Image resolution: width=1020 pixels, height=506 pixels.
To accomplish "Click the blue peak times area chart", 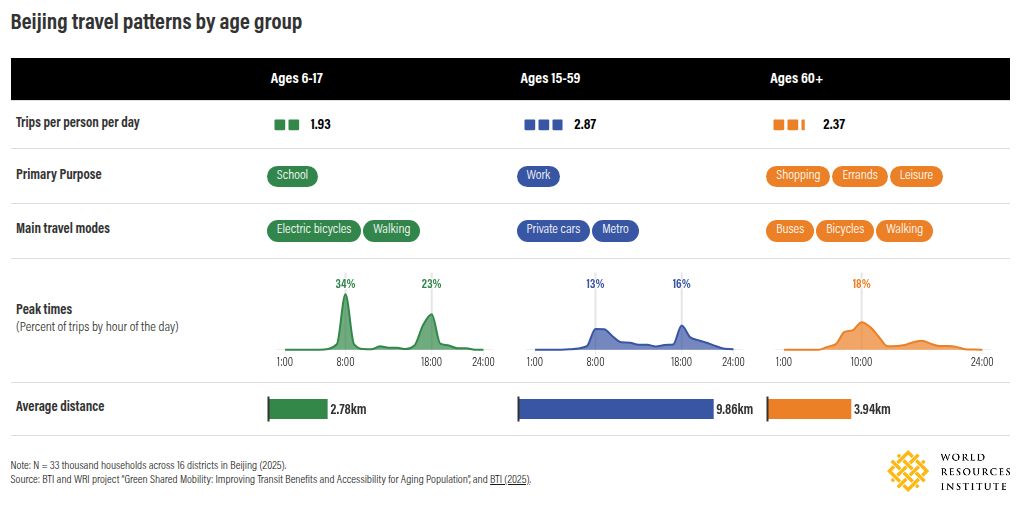I will 634,336.
